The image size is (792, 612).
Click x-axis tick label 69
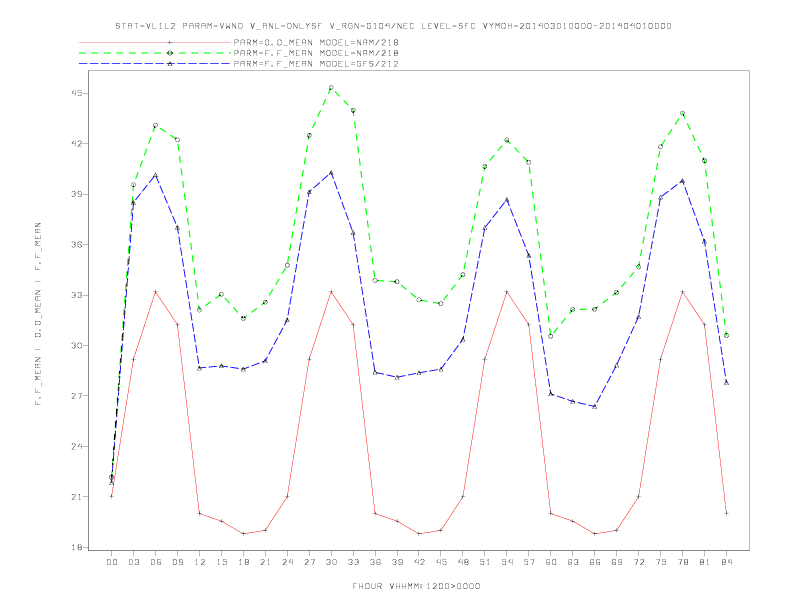pyautogui.click(x=617, y=562)
